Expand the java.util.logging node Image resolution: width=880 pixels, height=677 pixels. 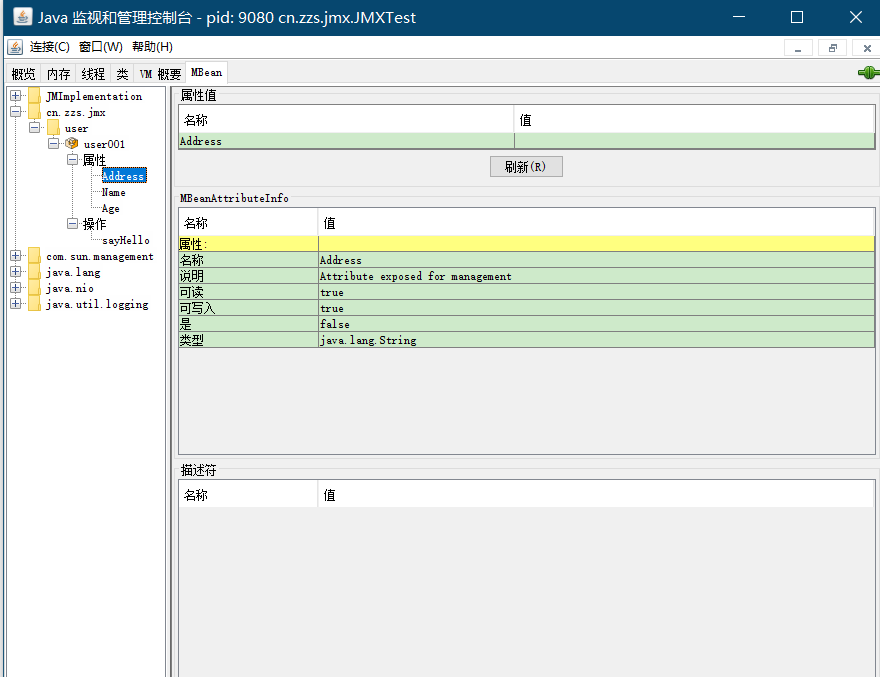(x=16, y=304)
